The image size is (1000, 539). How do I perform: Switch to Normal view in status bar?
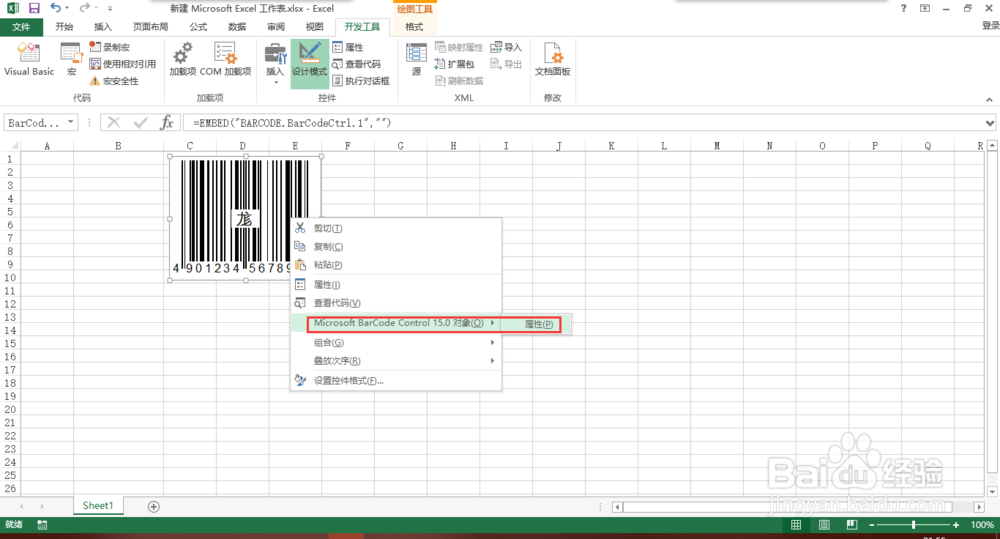796,524
